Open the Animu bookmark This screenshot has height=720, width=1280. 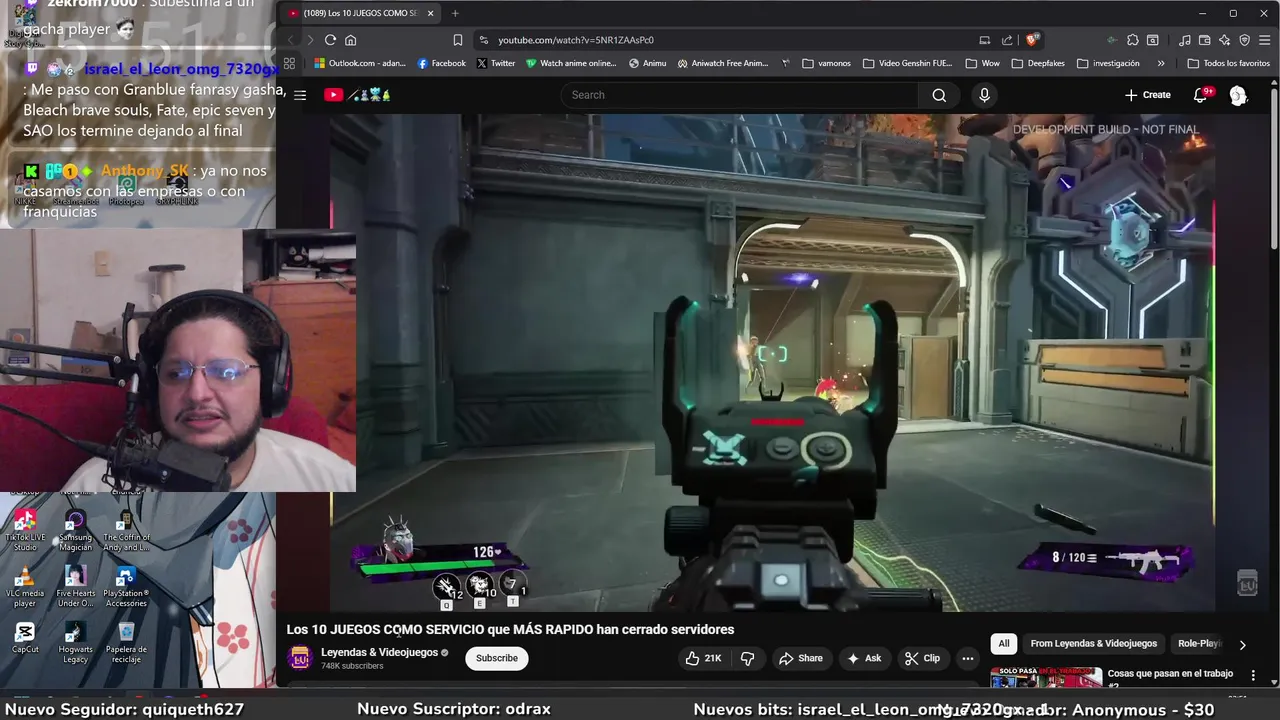647,63
